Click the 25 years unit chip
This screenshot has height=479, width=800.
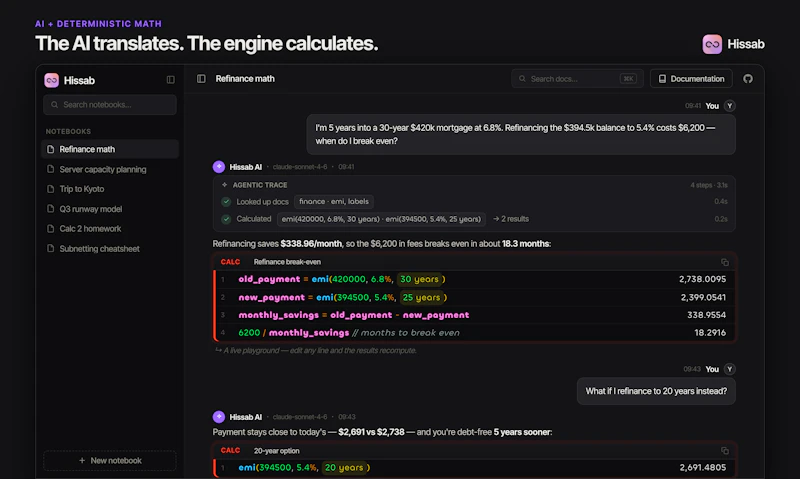pos(420,297)
